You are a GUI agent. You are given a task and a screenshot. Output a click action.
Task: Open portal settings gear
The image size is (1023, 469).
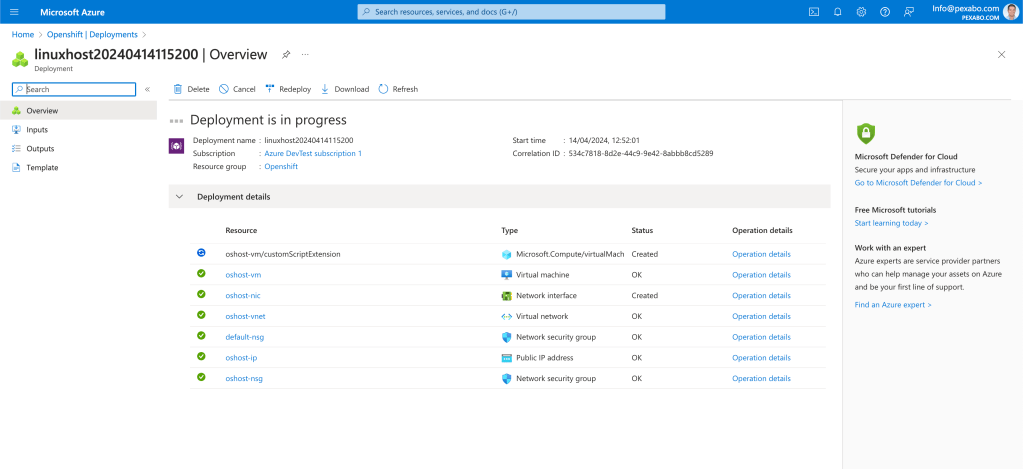[861, 12]
